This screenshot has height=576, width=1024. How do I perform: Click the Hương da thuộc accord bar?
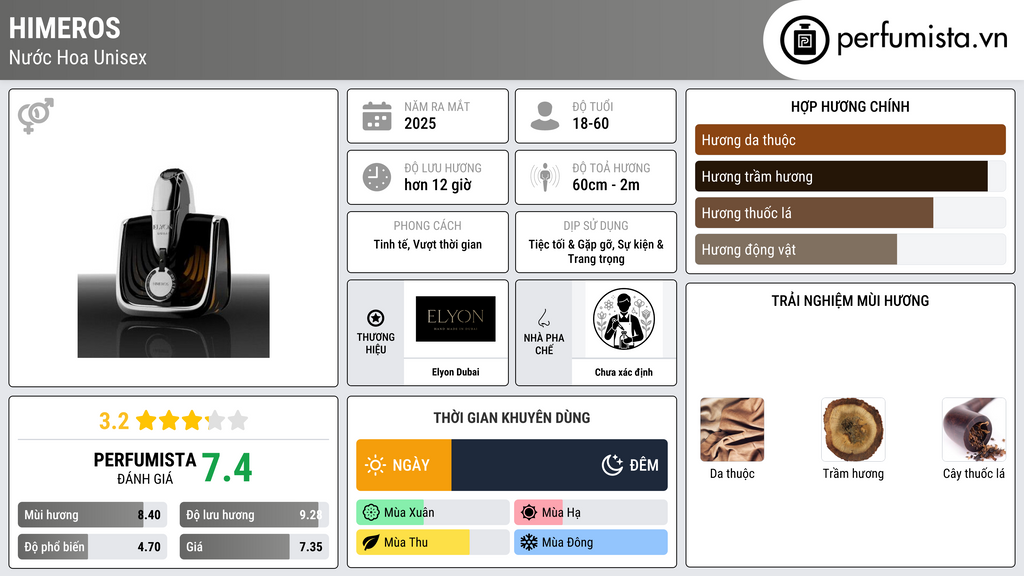(x=850, y=140)
